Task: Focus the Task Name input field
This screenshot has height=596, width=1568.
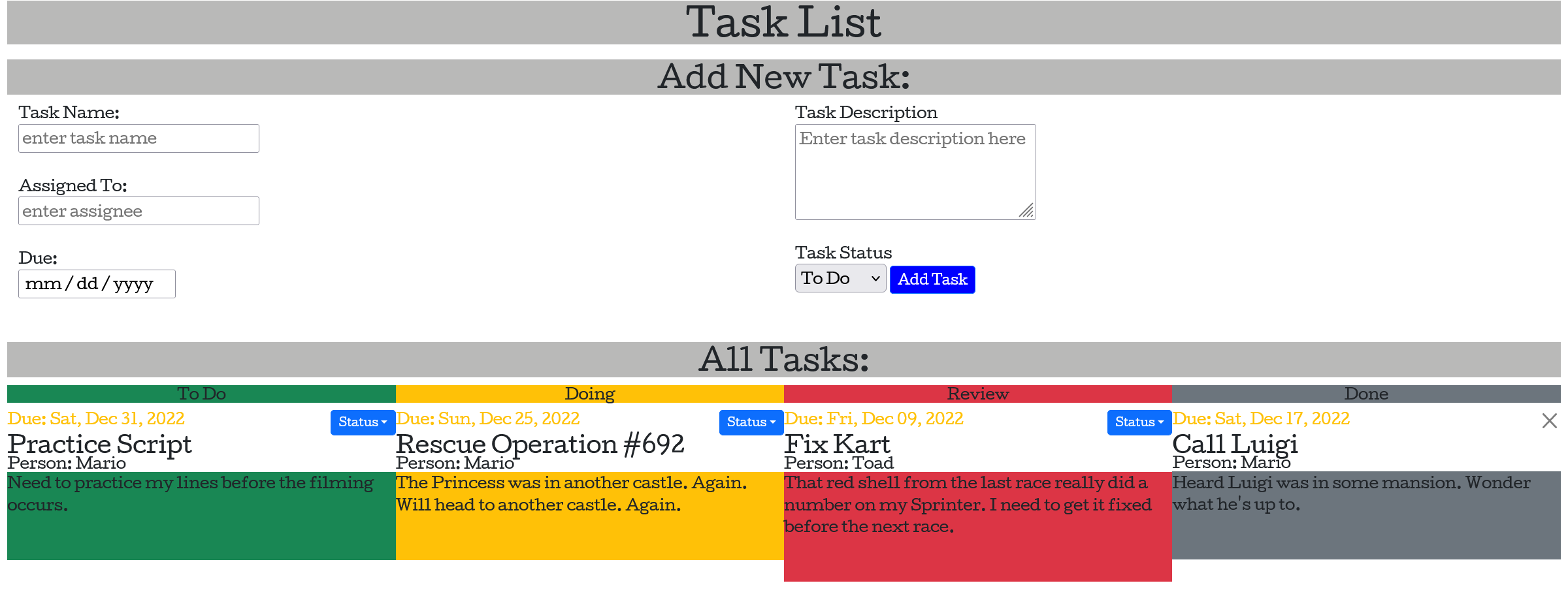Action: point(139,138)
